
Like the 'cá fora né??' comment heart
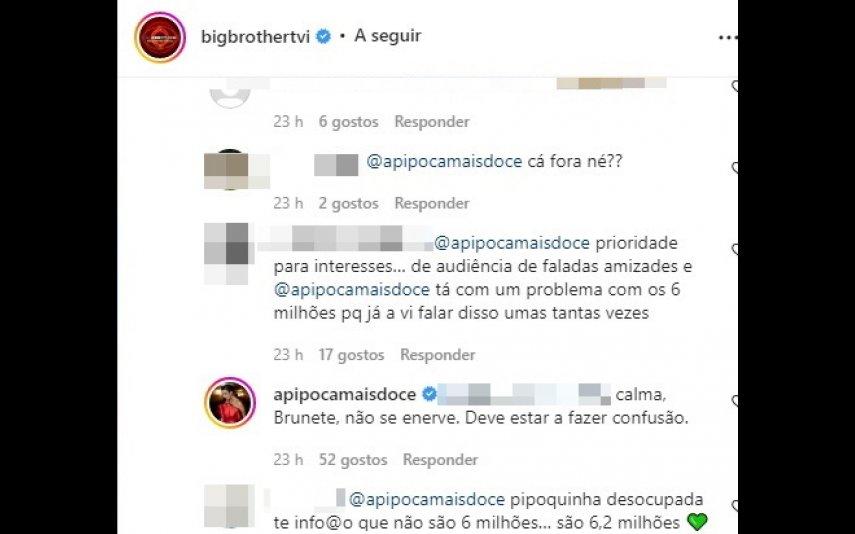coord(734,167)
